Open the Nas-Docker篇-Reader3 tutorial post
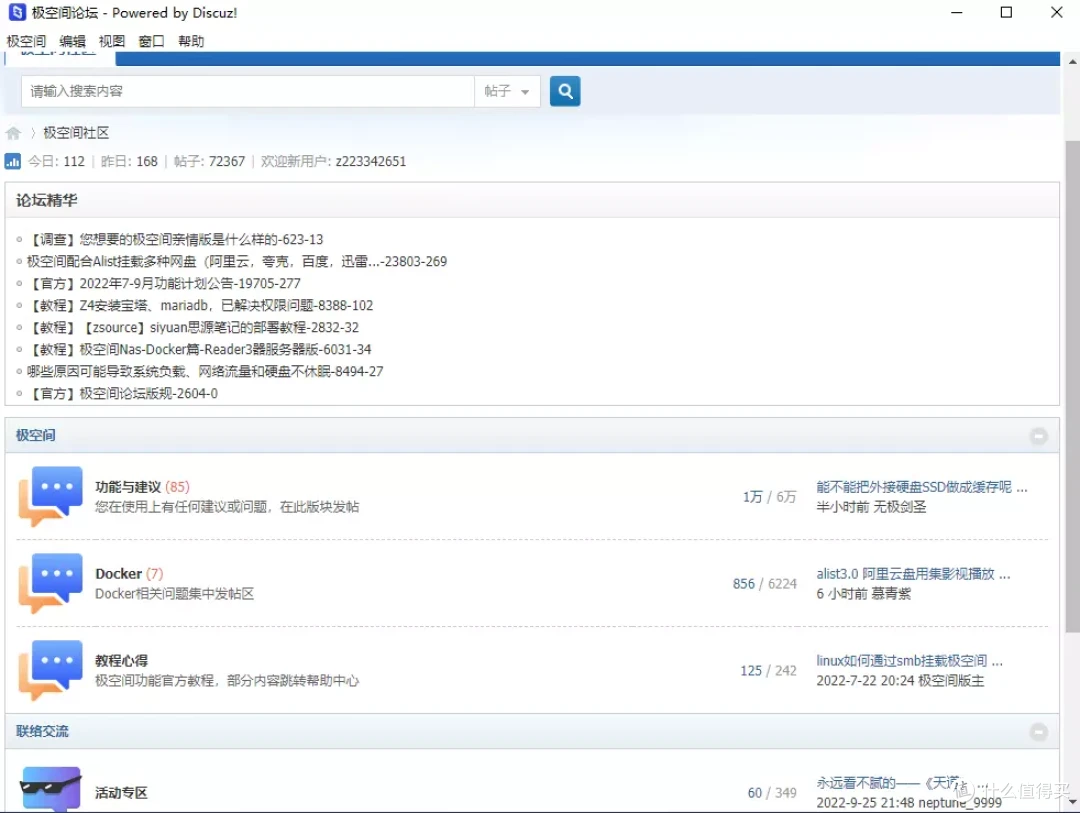1080x813 pixels. [199, 349]
